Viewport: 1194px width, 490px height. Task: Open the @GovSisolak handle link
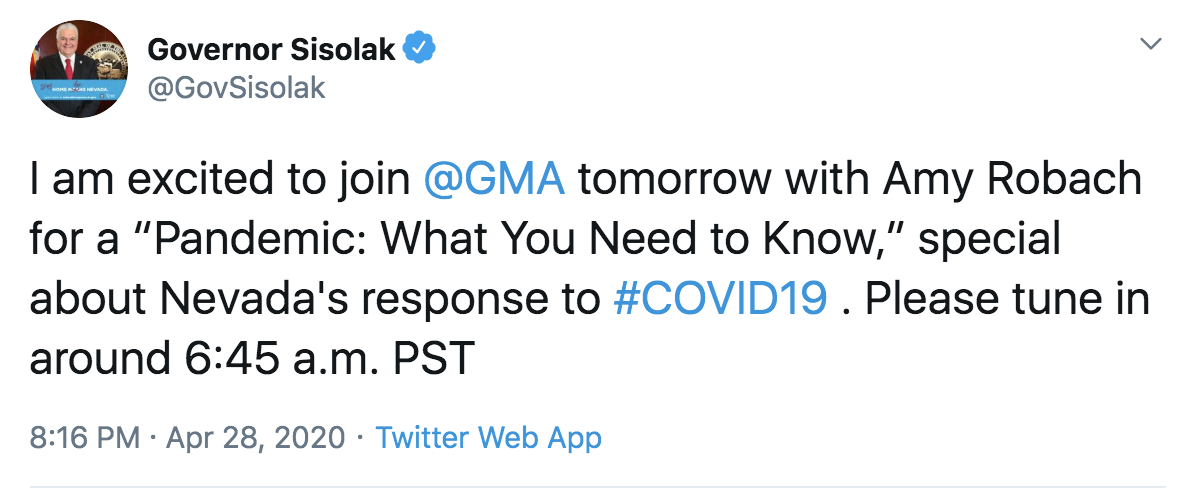236,88
